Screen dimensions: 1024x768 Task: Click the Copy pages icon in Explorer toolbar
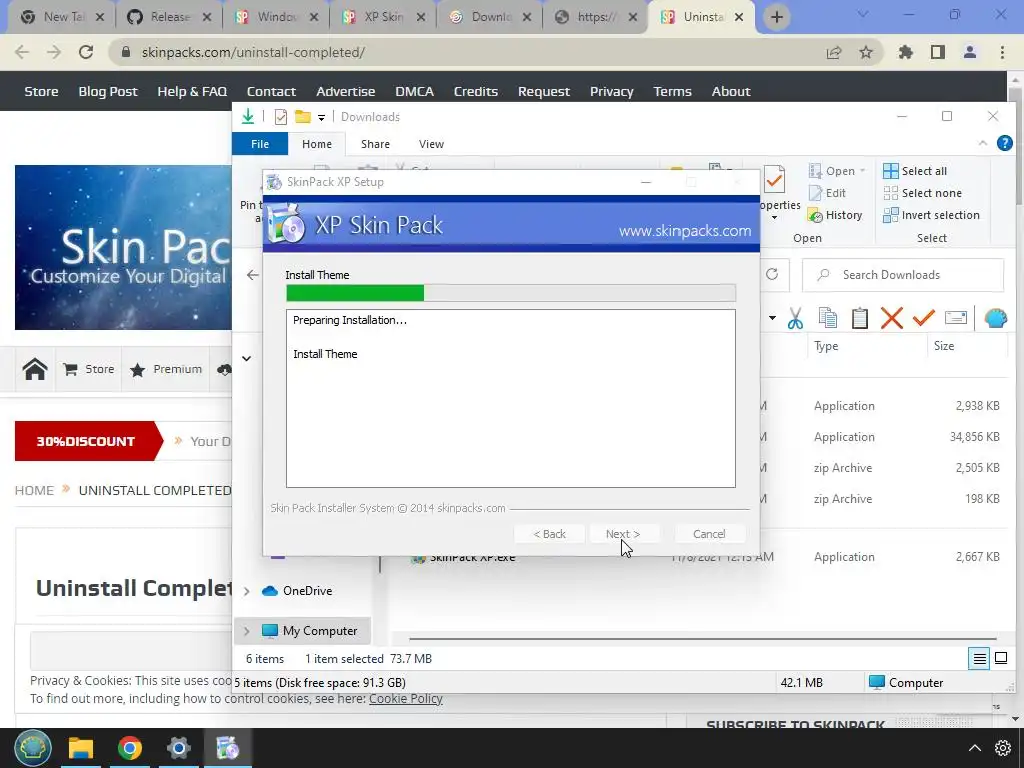827,318
